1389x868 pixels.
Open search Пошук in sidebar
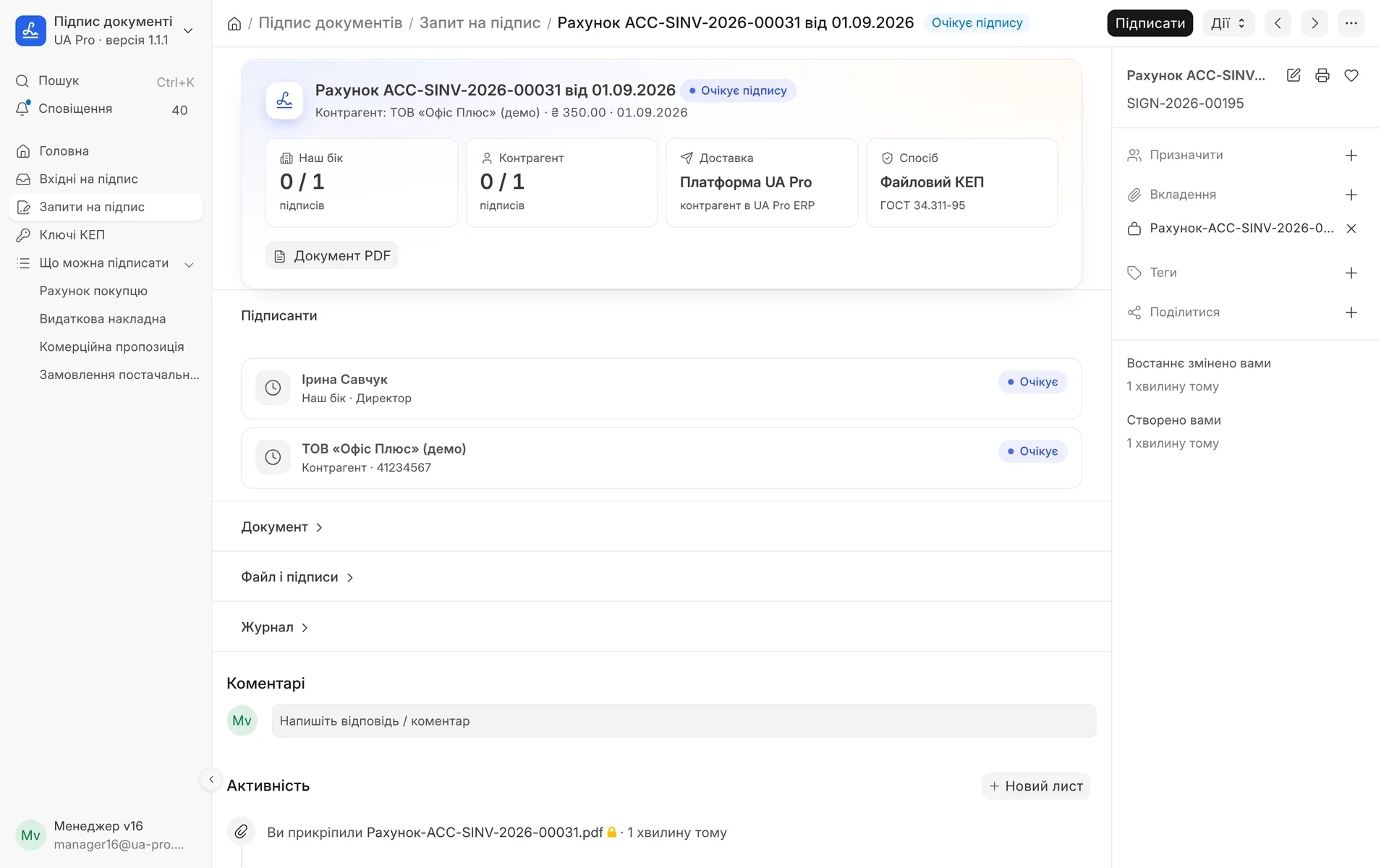[x=105, y=81]
